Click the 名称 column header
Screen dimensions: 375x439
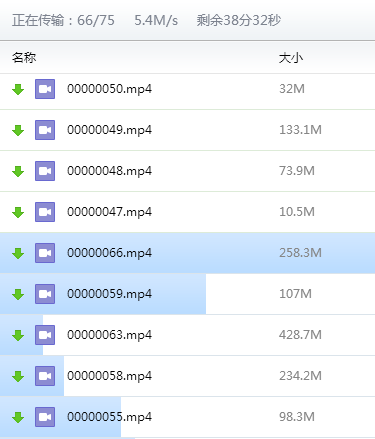[x=24, y=58]
